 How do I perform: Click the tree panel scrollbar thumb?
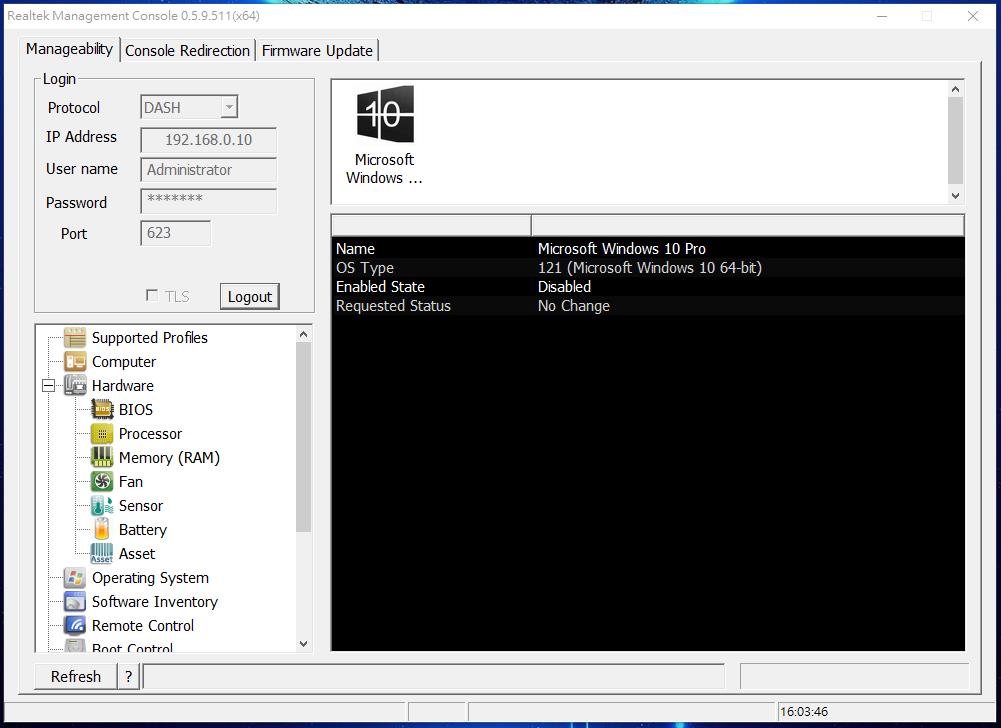[x=304, y=437]
